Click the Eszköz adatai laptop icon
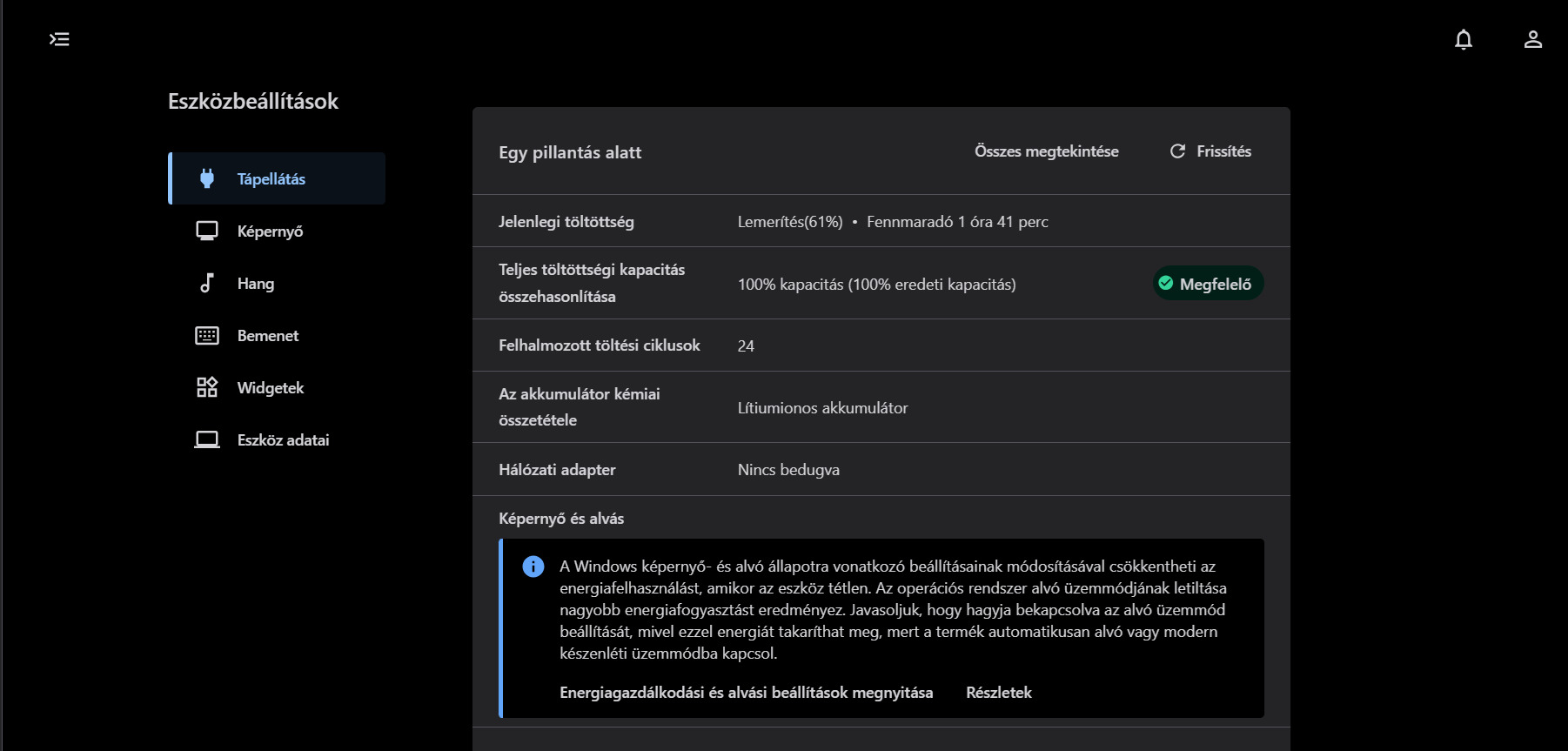The height and width of the screenshot is (751, 1568). [x=207, y=439]
